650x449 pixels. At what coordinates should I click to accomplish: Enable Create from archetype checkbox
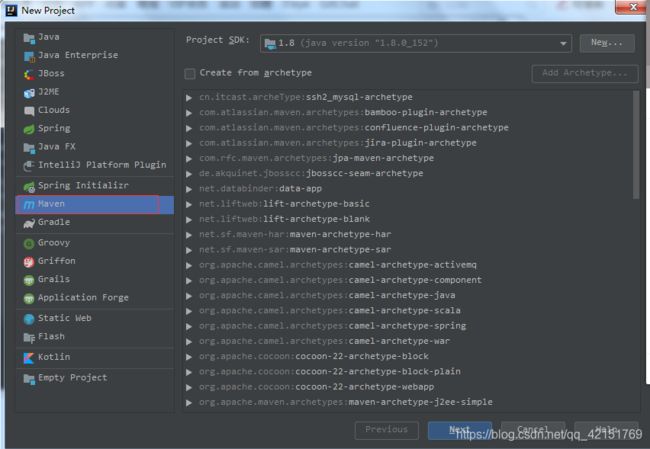click(190, 73)
